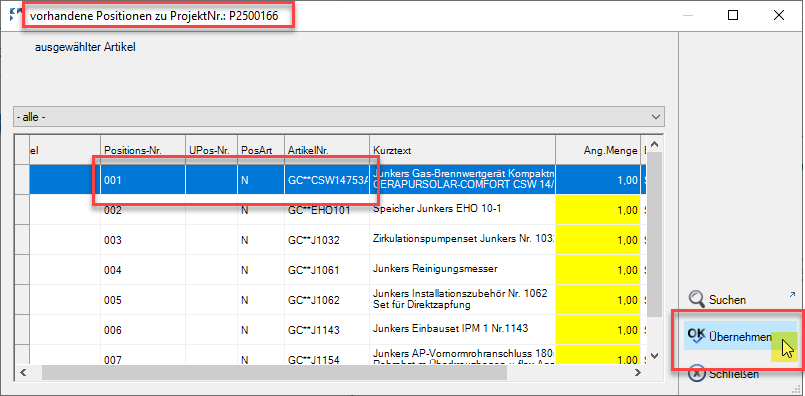Viewport: 805px width, 396px height.
Task: Select position 001 cell
Action: pyautogui.click(x=142, y=180)
